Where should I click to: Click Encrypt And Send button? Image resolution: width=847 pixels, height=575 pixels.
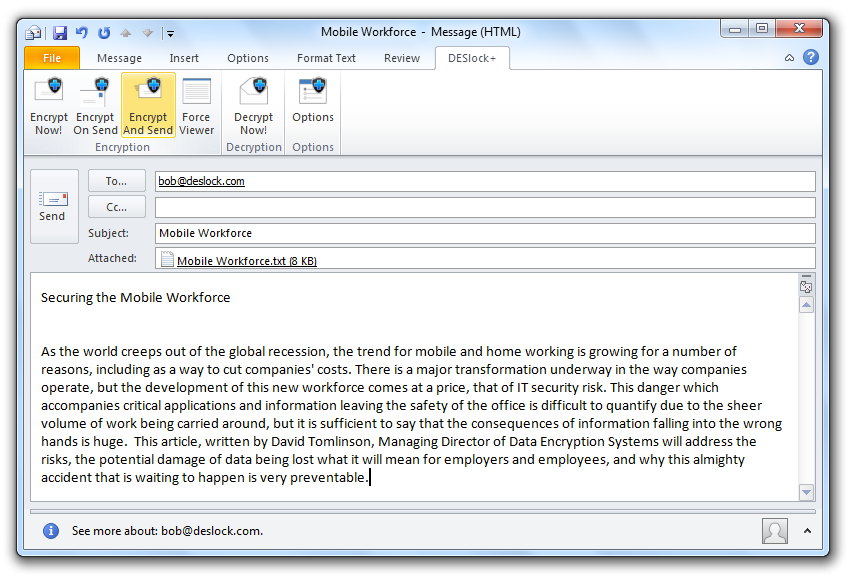(x=148, y=106)
